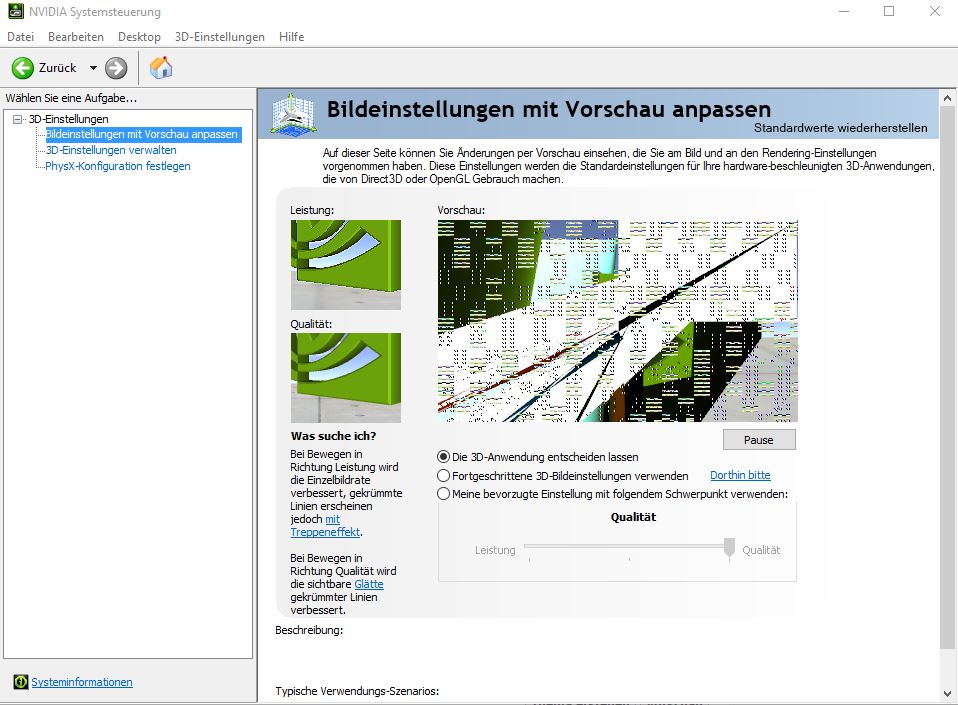Click the root '3D-Einstellungen' tree label

(x=69, y=119)
